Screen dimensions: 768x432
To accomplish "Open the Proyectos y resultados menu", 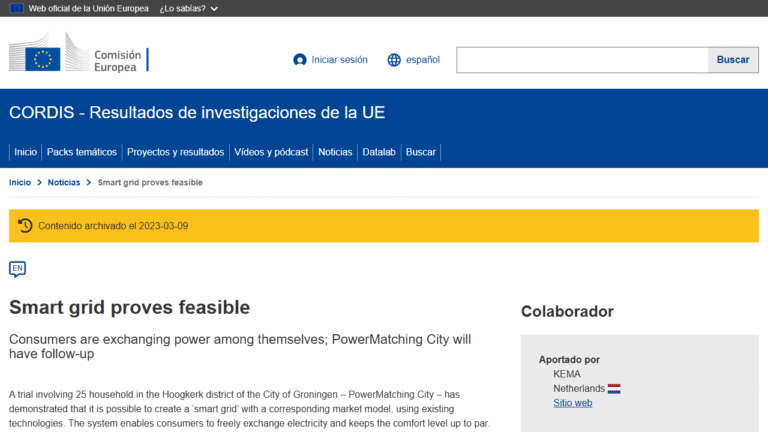I will pos(175,152).
